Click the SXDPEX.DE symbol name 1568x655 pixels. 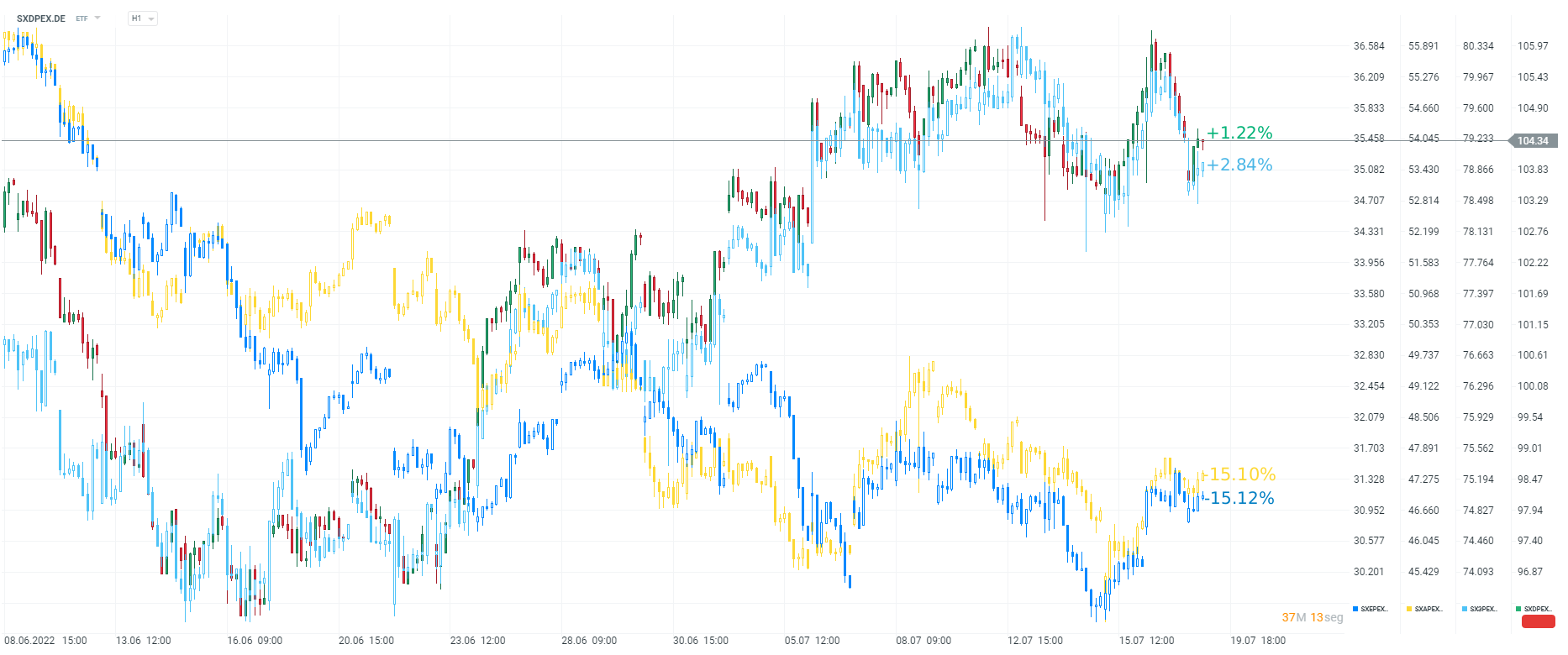point(41,18)
